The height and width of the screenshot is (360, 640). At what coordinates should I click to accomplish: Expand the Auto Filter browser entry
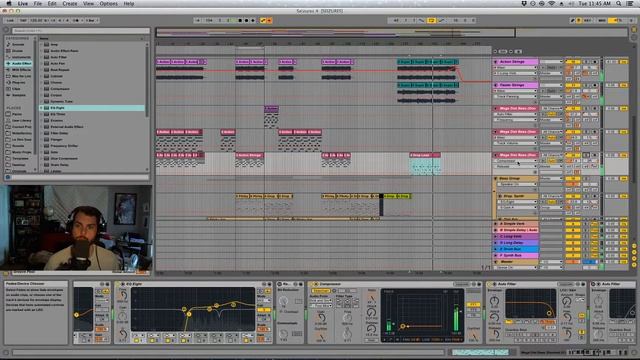(x=41, y=57)
